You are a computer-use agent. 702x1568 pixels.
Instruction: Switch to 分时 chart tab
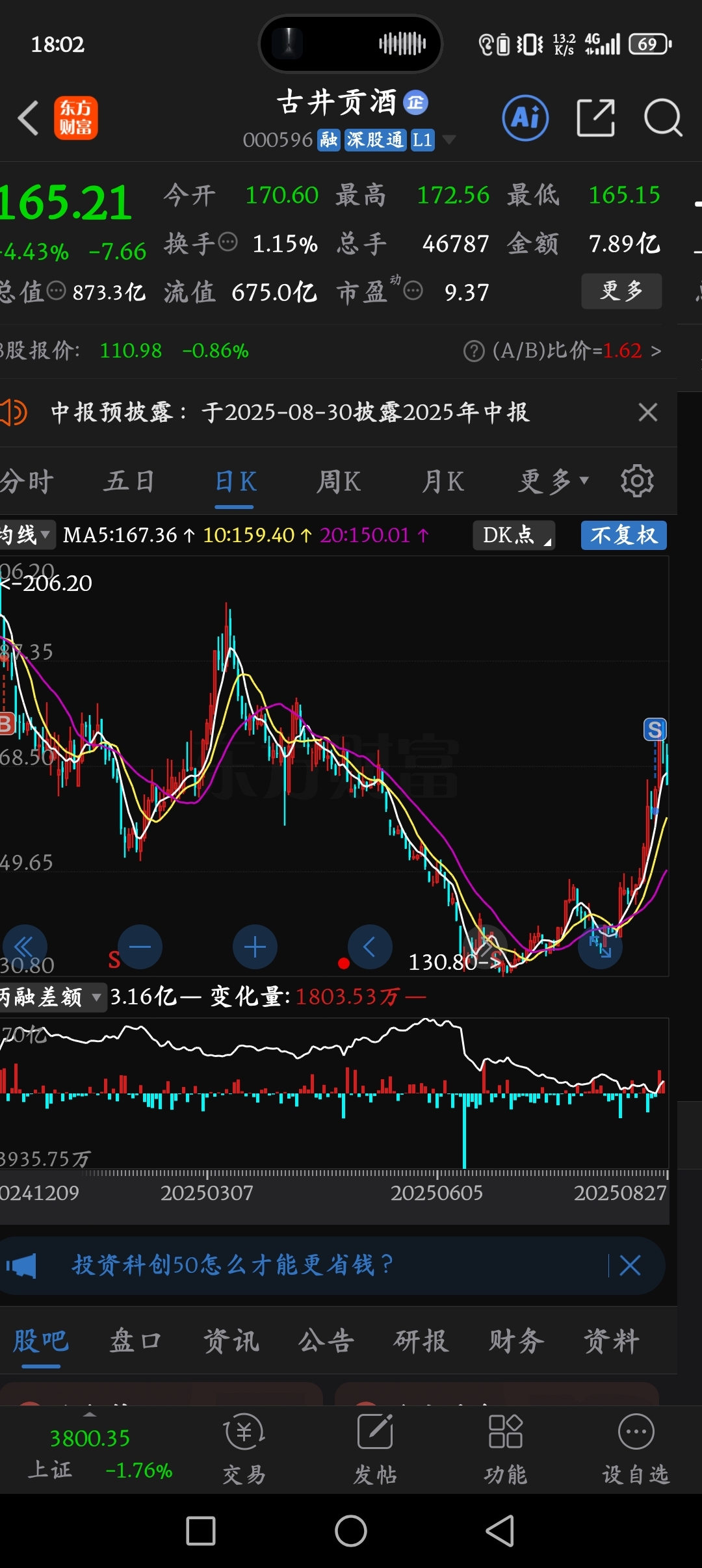click(27, 482)
